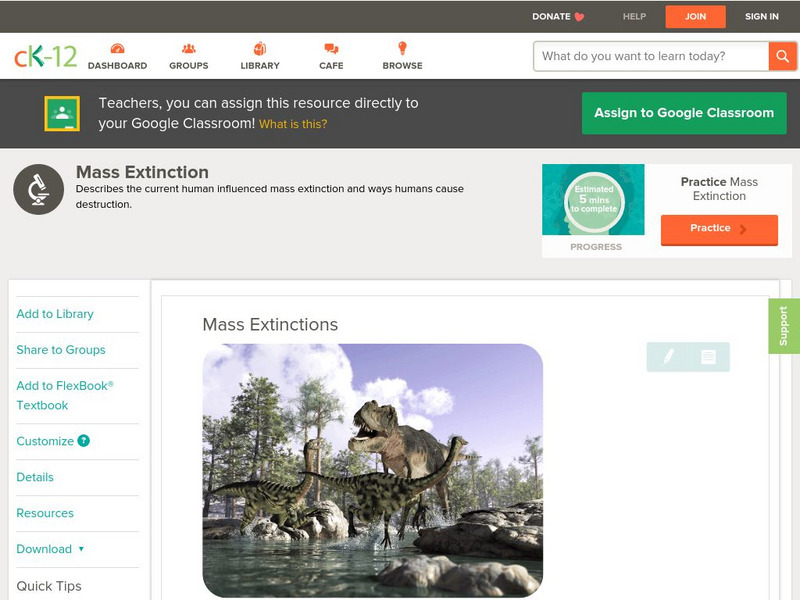Open the HELP link
Screen dimensions: 800x600
[x=634, y=17]
